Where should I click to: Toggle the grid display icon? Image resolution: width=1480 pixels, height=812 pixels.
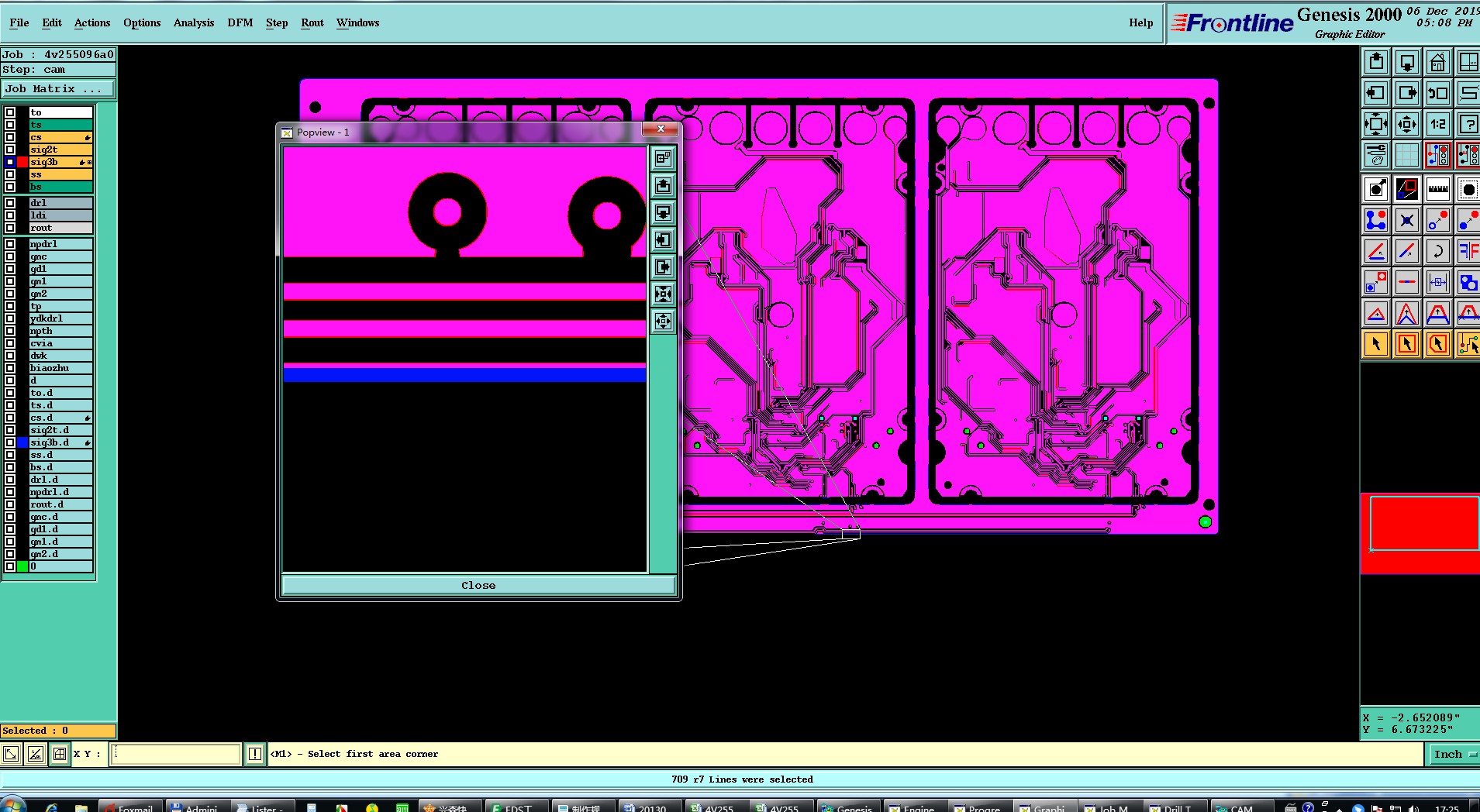1407,155
